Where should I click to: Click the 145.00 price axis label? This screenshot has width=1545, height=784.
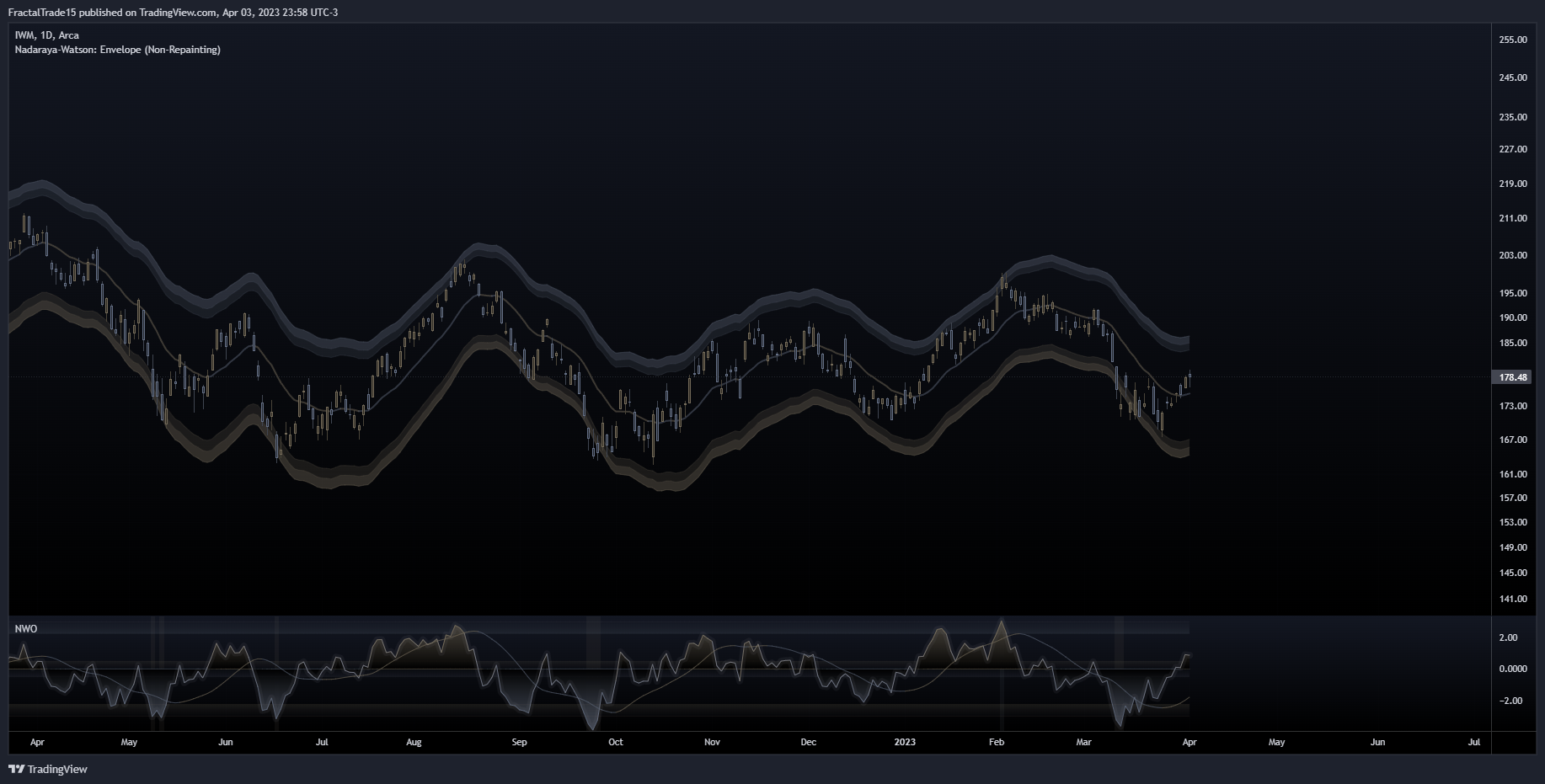coord(1513,573)
